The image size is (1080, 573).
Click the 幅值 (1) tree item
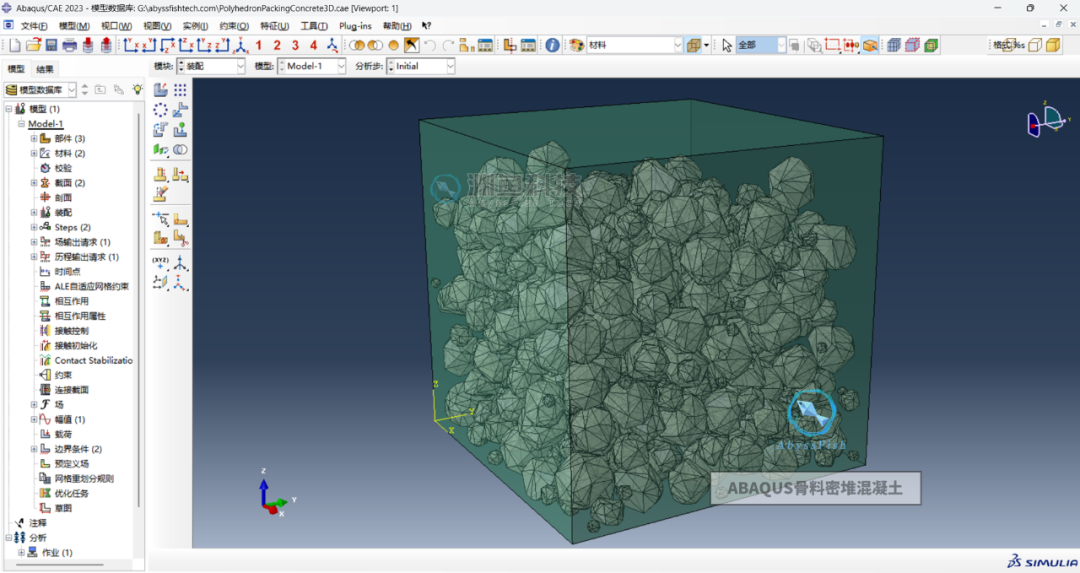[70, 419]
